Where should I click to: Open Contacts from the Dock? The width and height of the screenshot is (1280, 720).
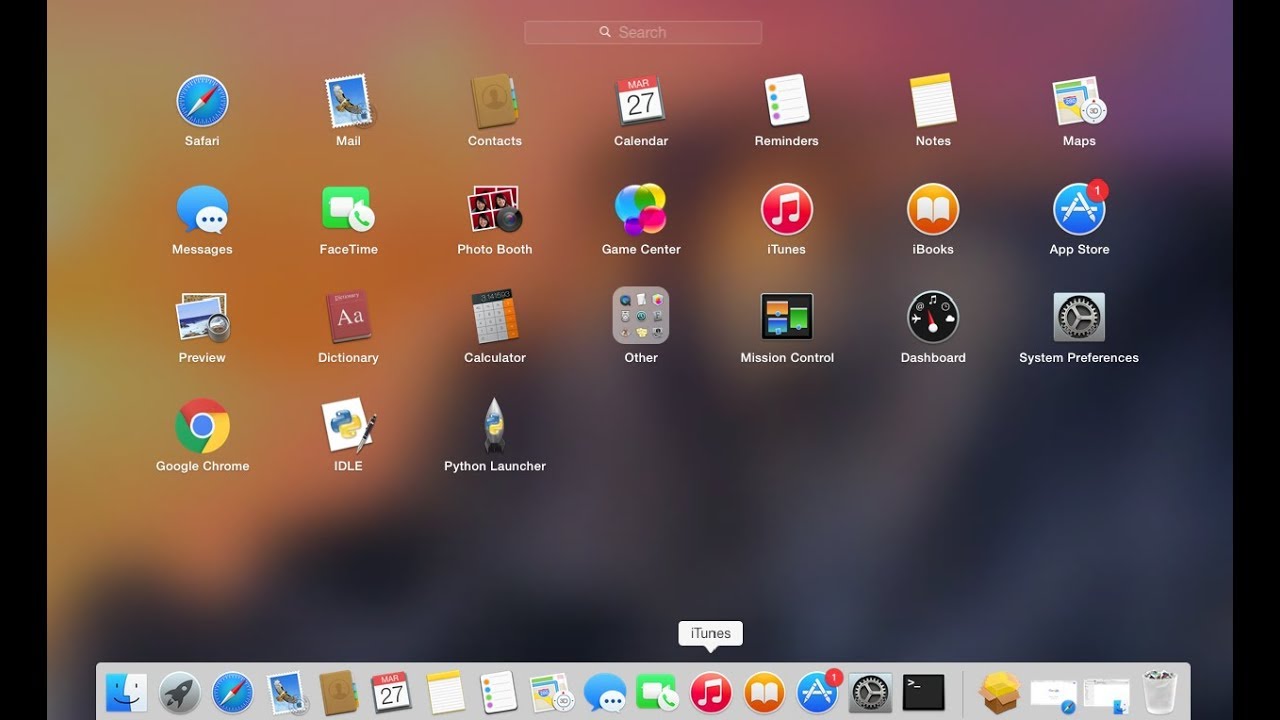pos(339,692)
